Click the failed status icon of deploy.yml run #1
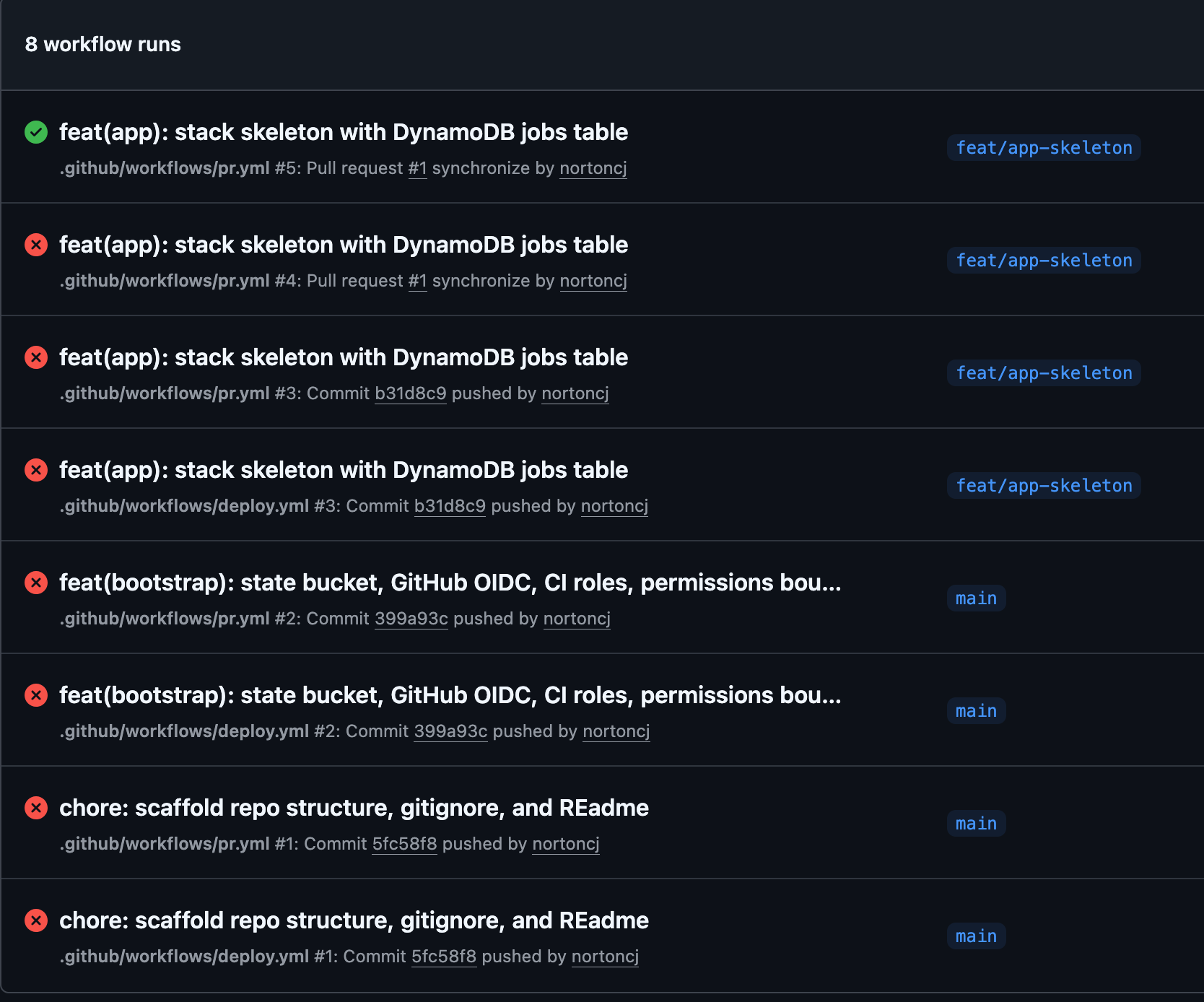The height and width of the screenshot is (1002, 1204). 36,920
